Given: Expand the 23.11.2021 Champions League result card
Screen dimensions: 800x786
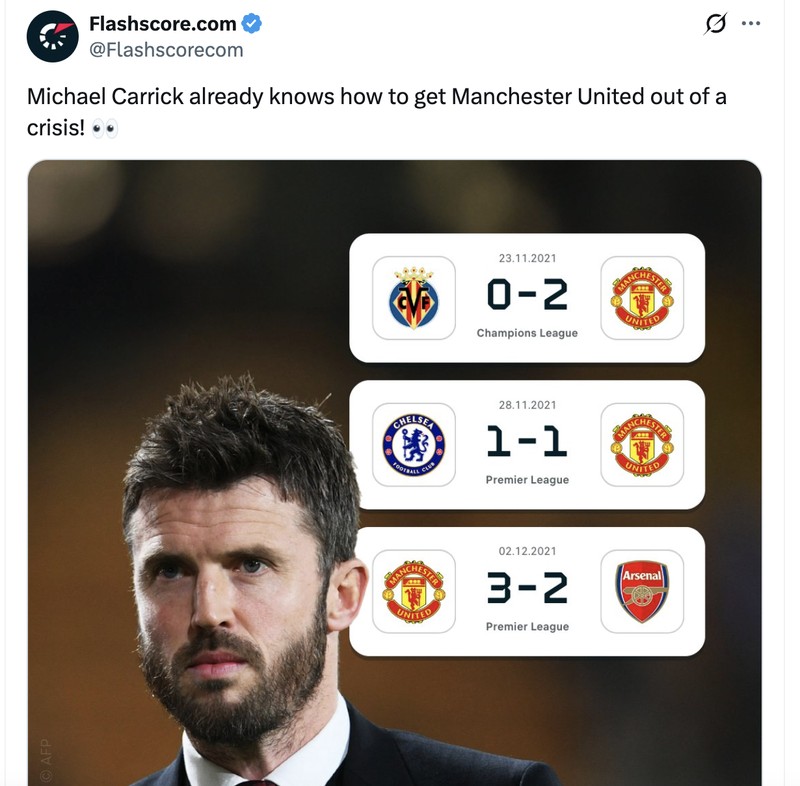Looking at the screenshot, I should pos(527,297).
